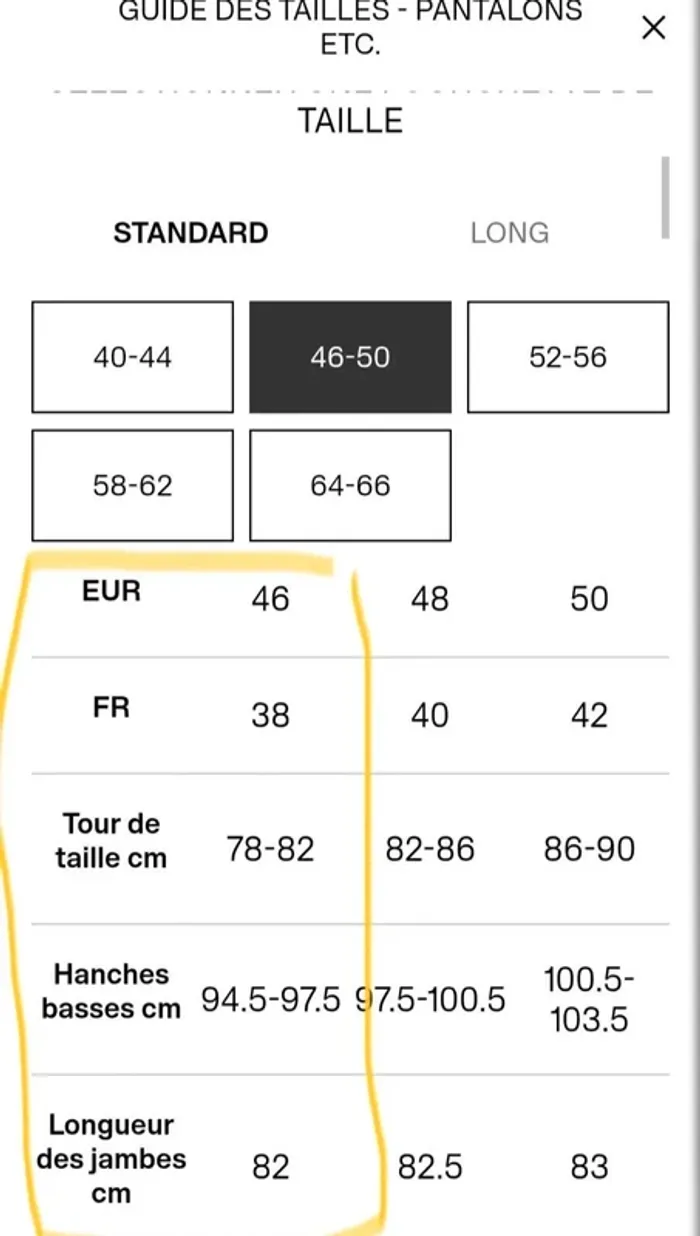
Task: Close the size guide with the X icon
Action: click(x=653, y=28)
